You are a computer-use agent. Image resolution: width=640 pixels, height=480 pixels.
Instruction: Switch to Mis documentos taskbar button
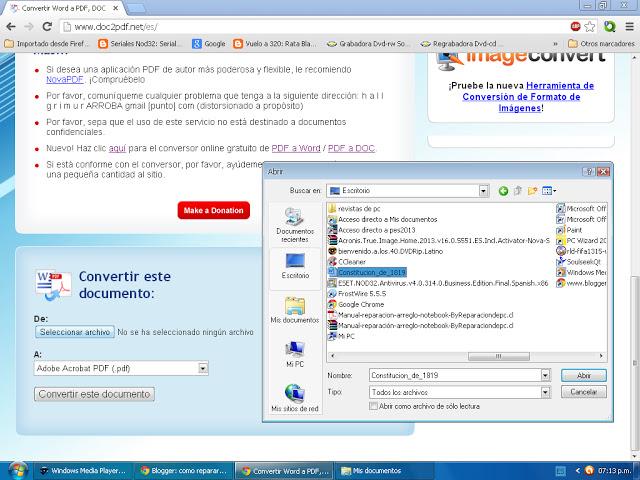384,471
